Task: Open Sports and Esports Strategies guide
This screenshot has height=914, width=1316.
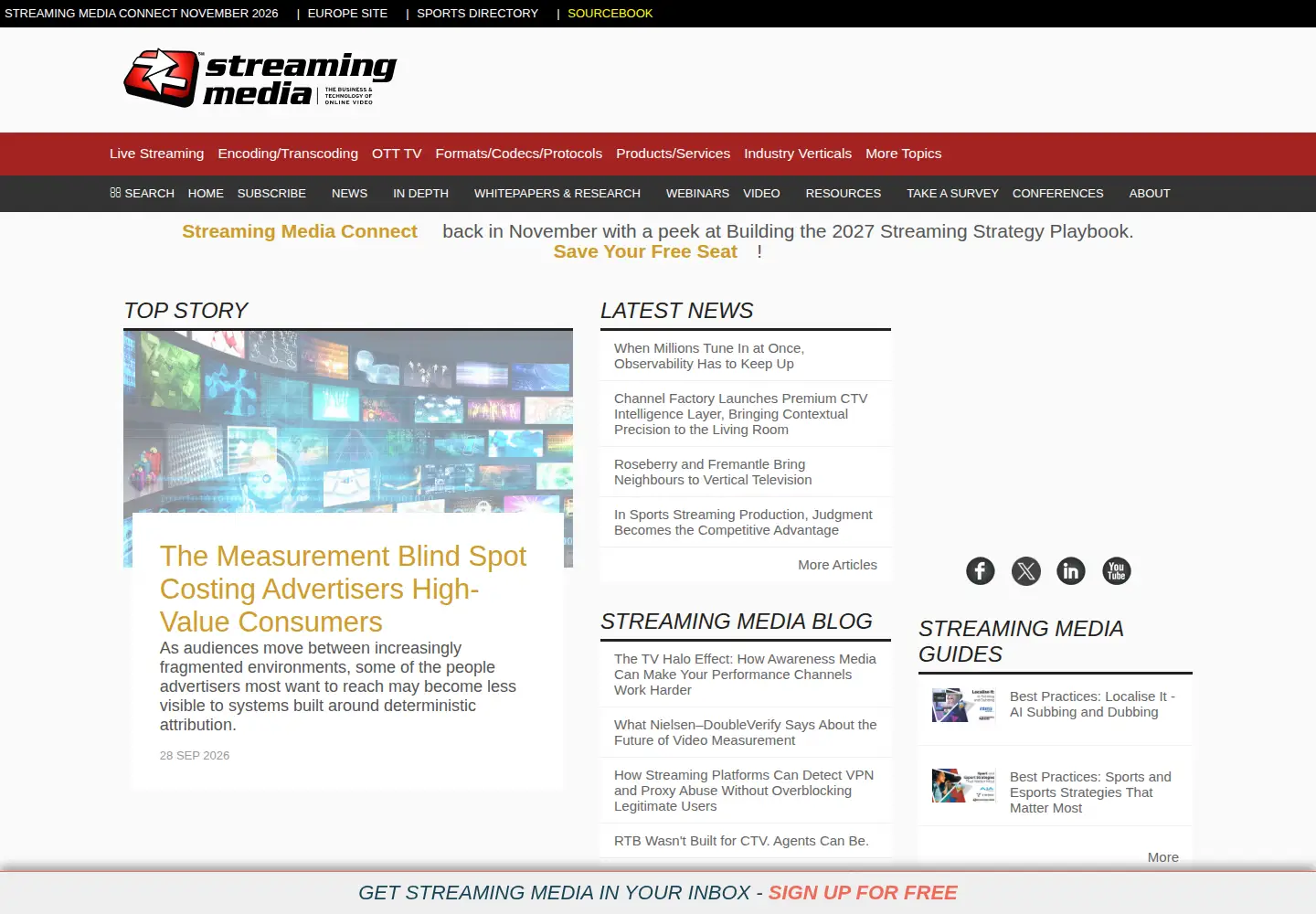Action: pos(1090,792)
